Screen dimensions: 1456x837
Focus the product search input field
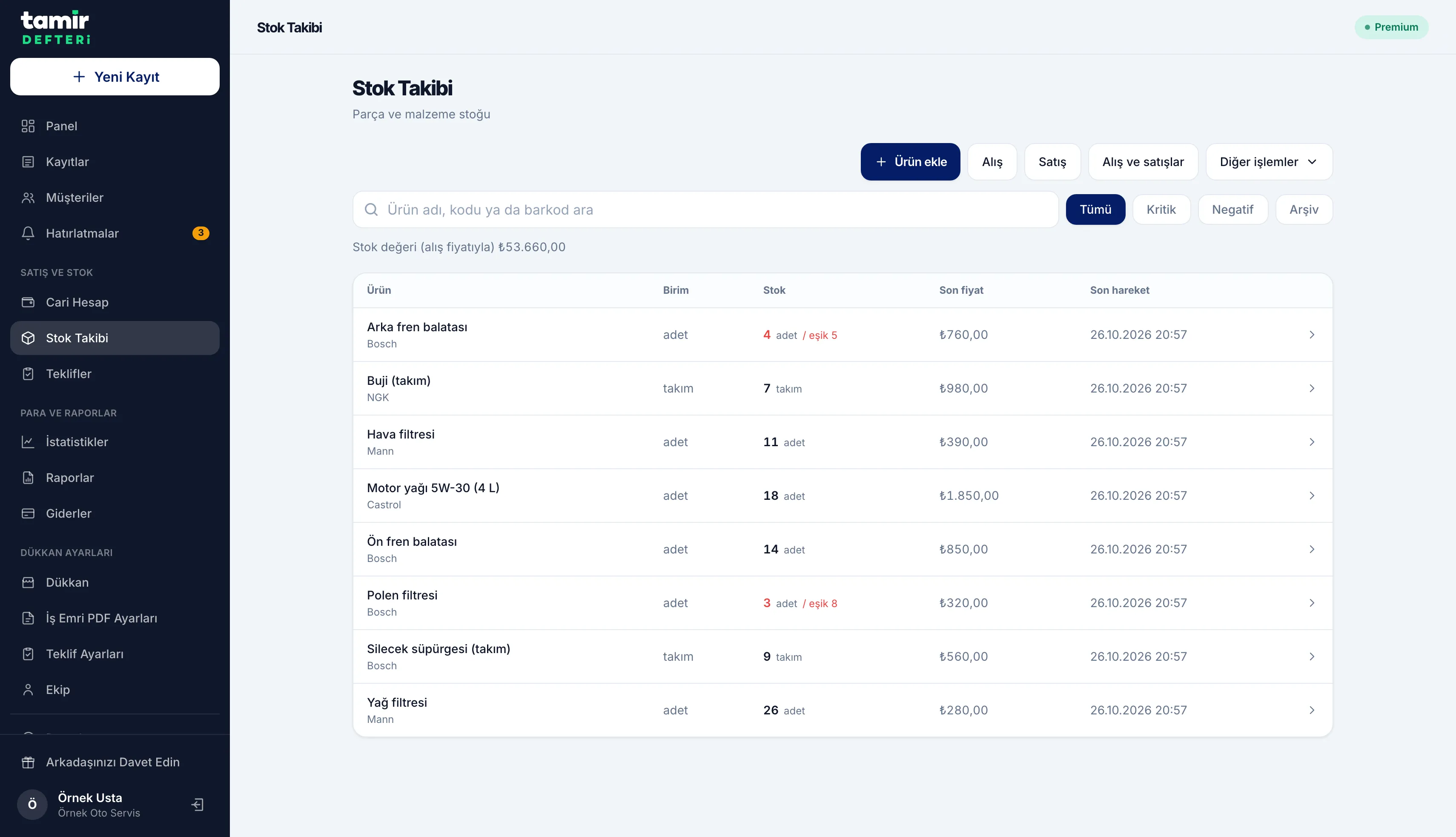[705, 210]
